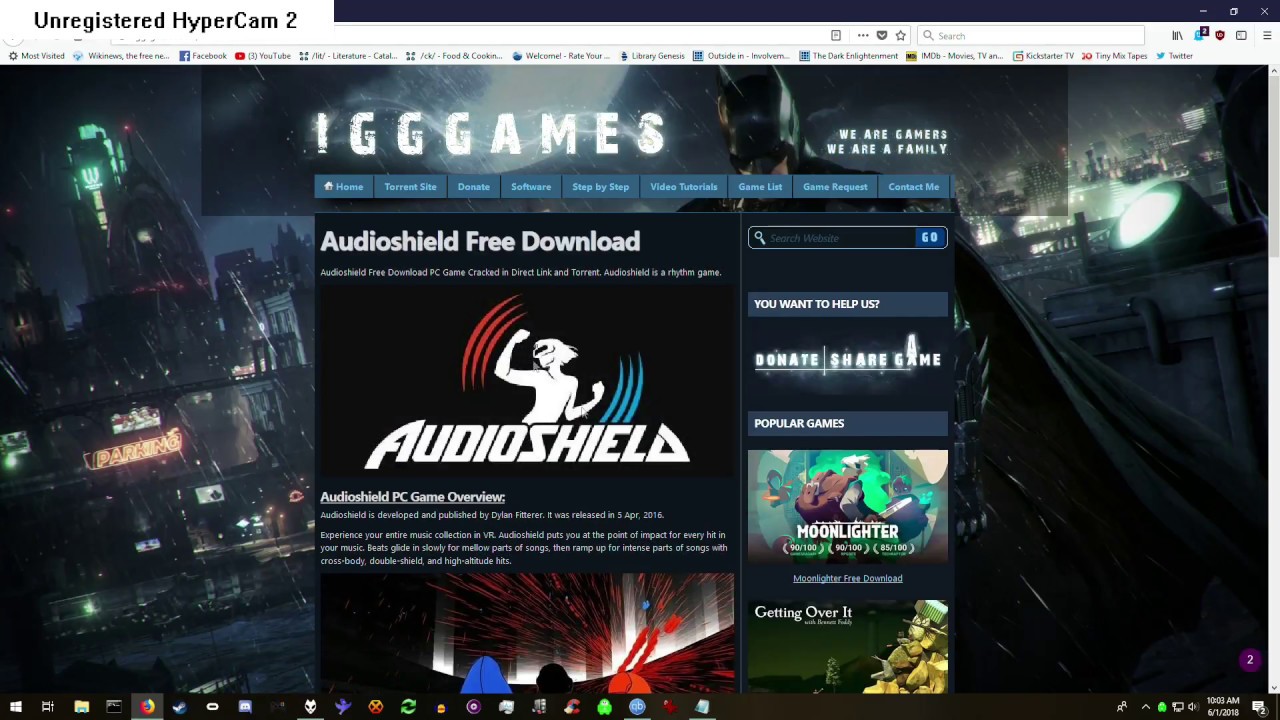Open the Action Center notifications icon
This screenshot has width=1280, height=720.
pos(1259,707)
